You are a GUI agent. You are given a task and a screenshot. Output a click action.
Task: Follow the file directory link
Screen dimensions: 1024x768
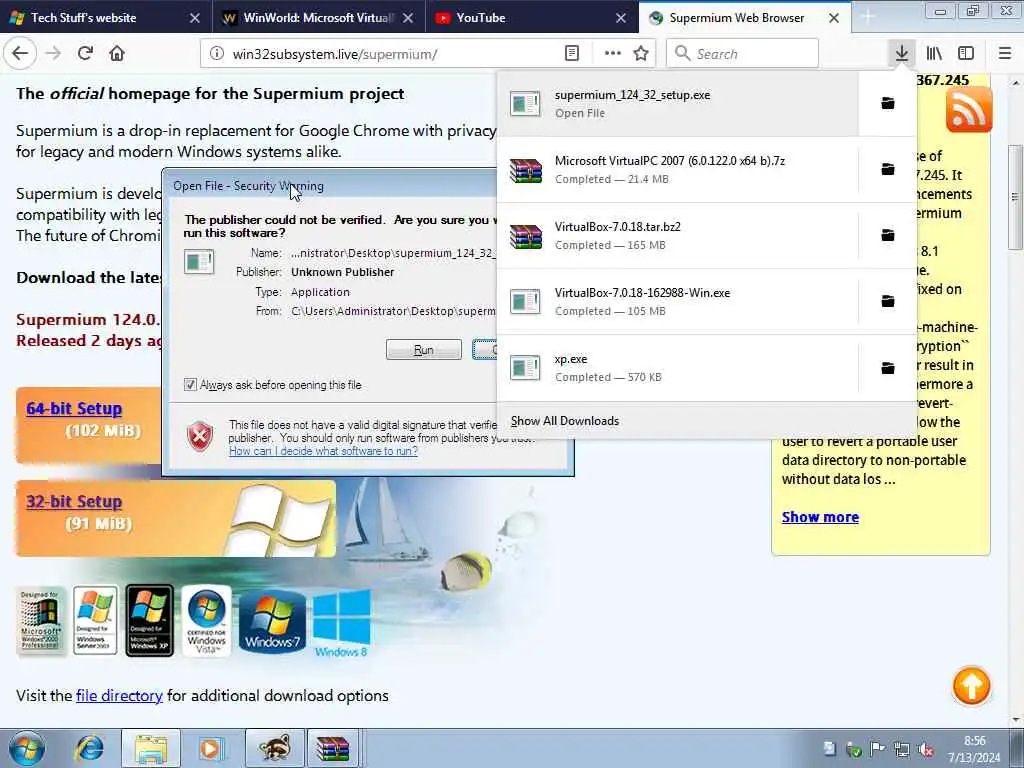click(119, 696)
